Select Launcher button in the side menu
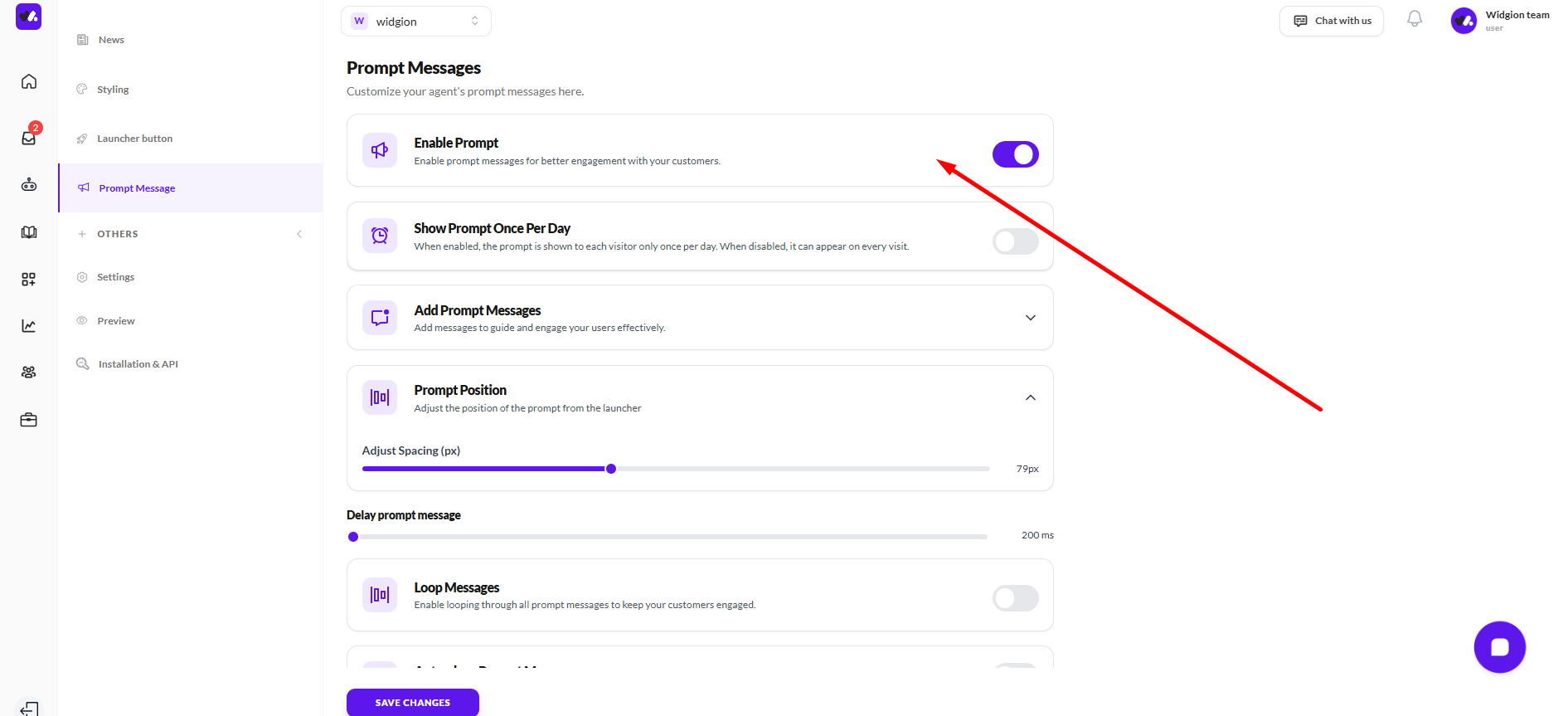The height and width of the screenshot is (716, 1568). click(x=134, y=139)
